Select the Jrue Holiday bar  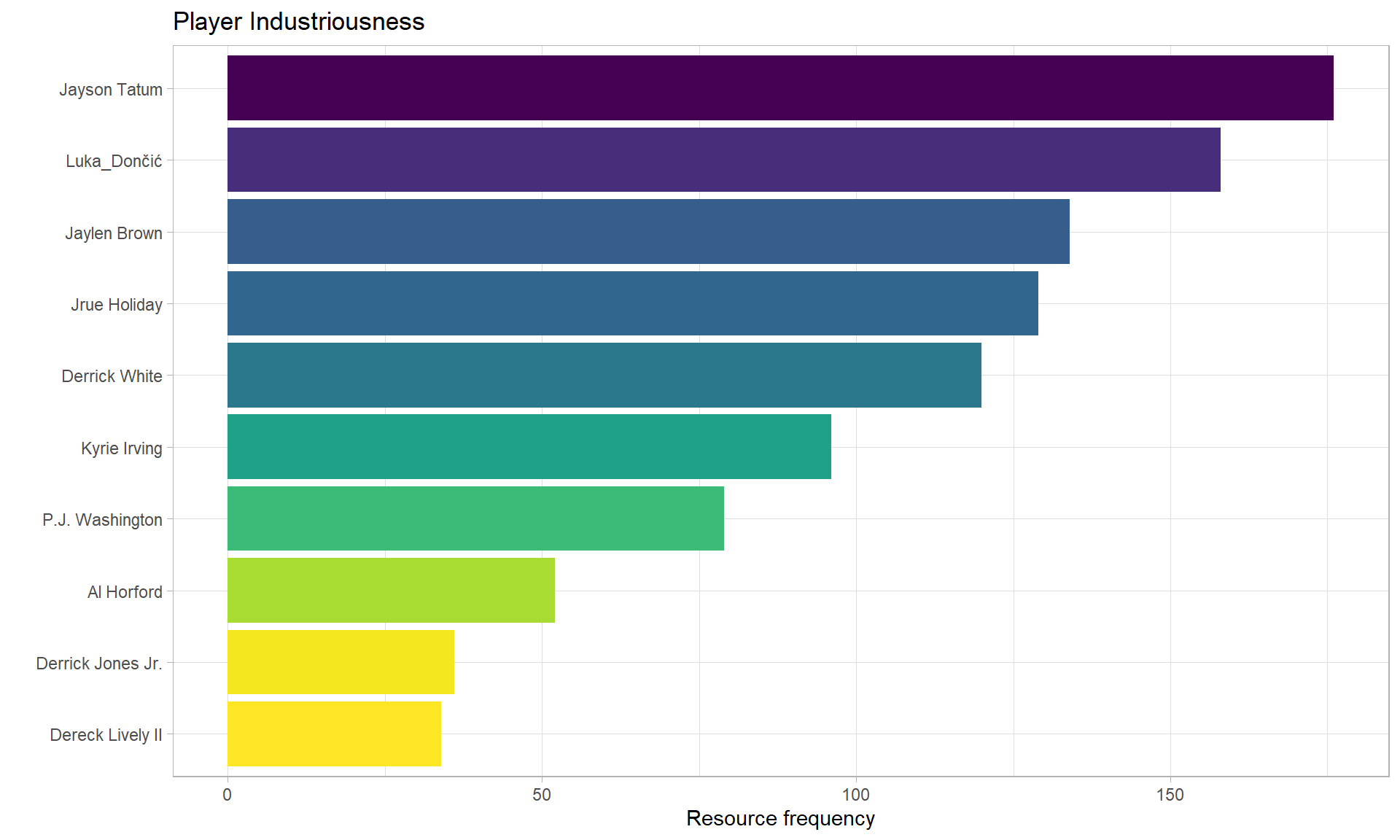point(633,303)
